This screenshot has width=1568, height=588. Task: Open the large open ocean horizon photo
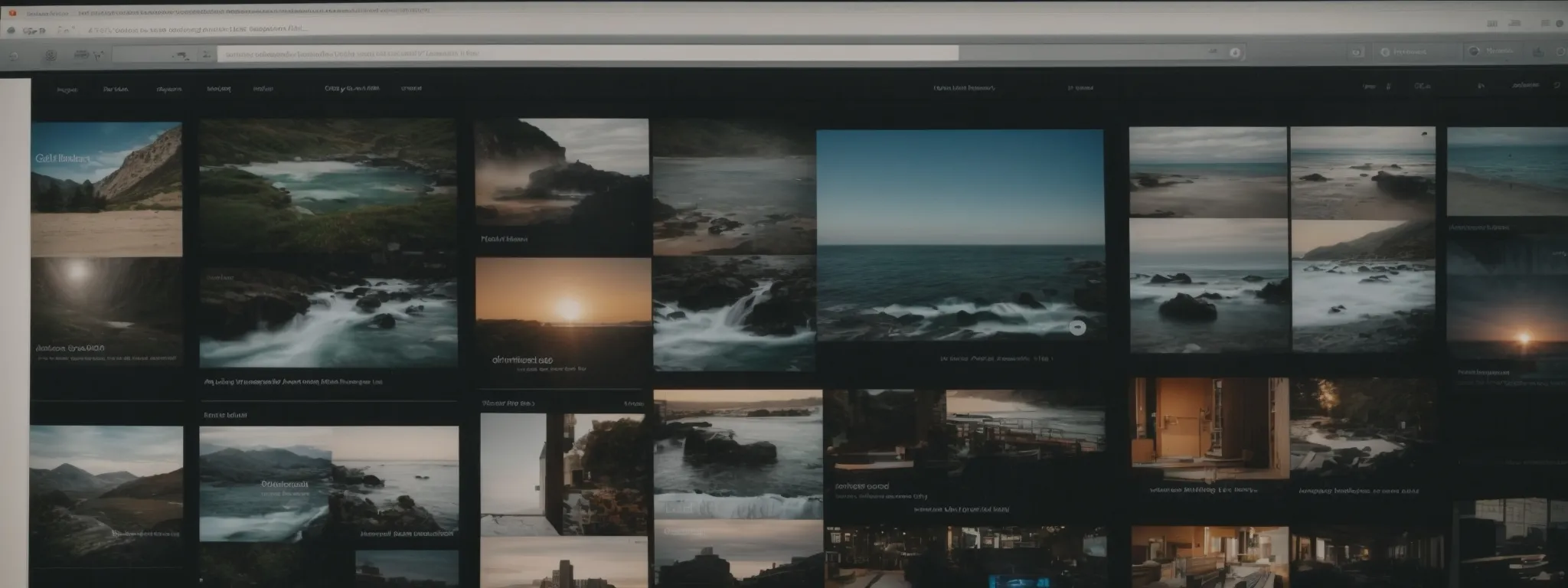[959, 235]
